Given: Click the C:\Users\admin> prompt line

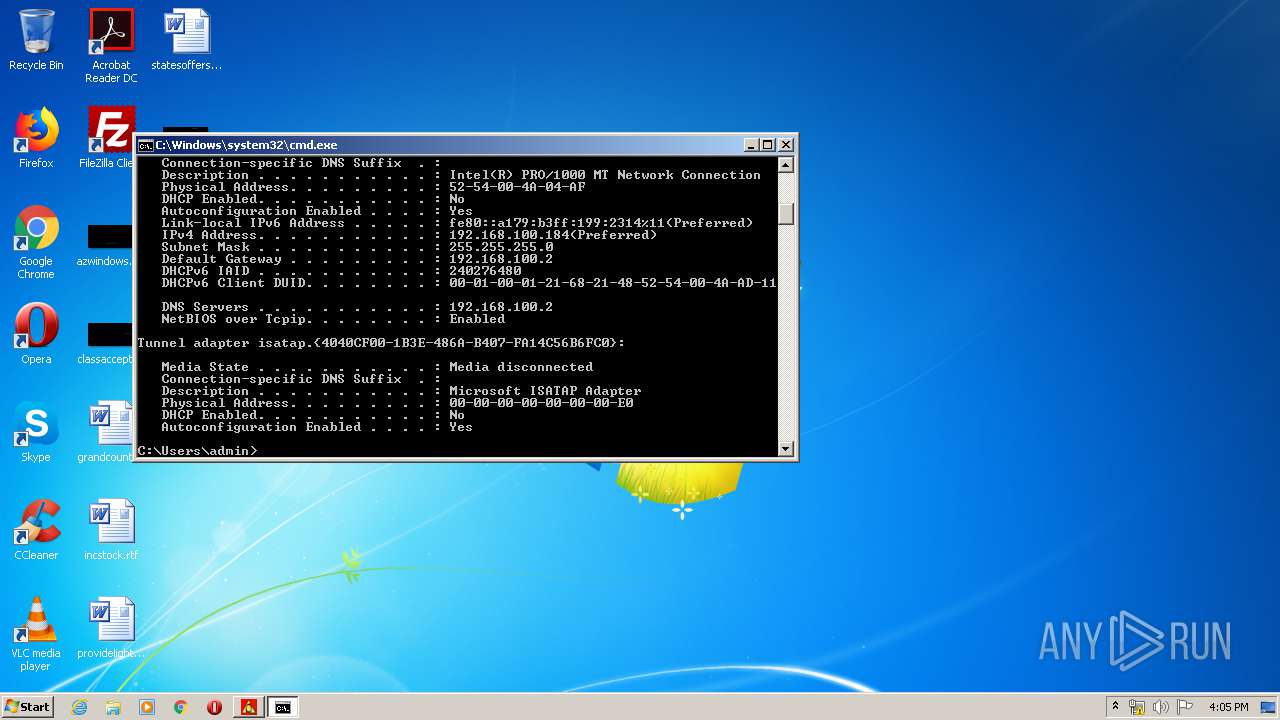Looking at the screenshot, I should 197,451.
